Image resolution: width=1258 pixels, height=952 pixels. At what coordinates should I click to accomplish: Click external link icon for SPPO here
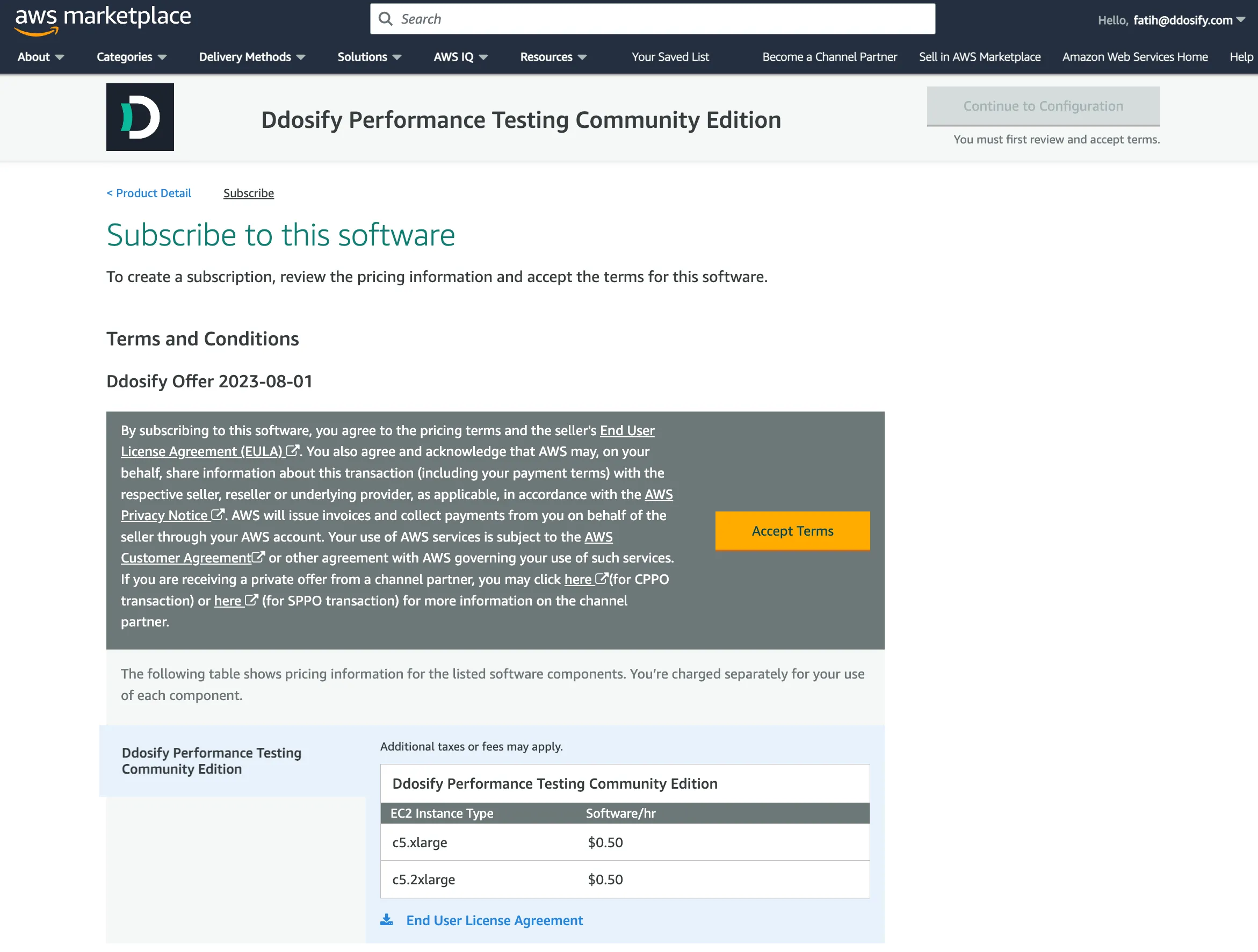[251, 601]
